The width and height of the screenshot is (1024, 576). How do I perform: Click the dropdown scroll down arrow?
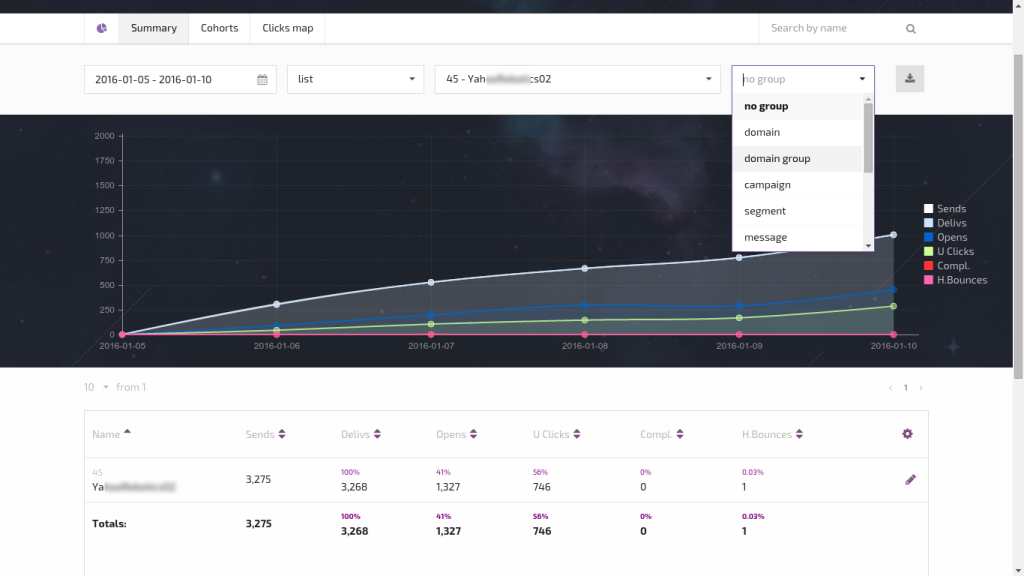[x=868, y=246]
